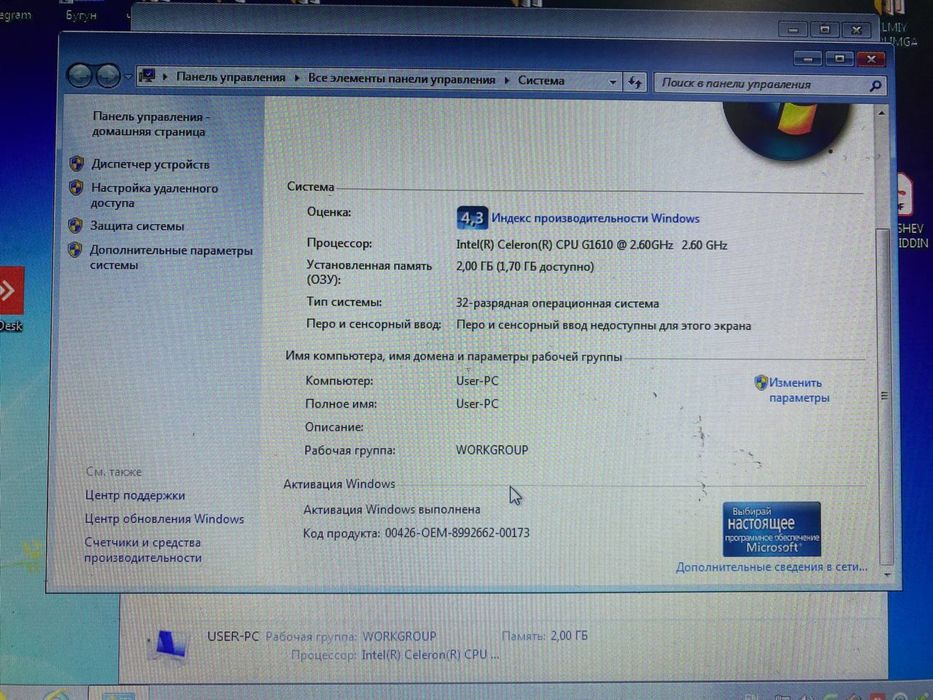Open 'Диспетчер устройств' link

pyautogui.click(x=150, y=164)
